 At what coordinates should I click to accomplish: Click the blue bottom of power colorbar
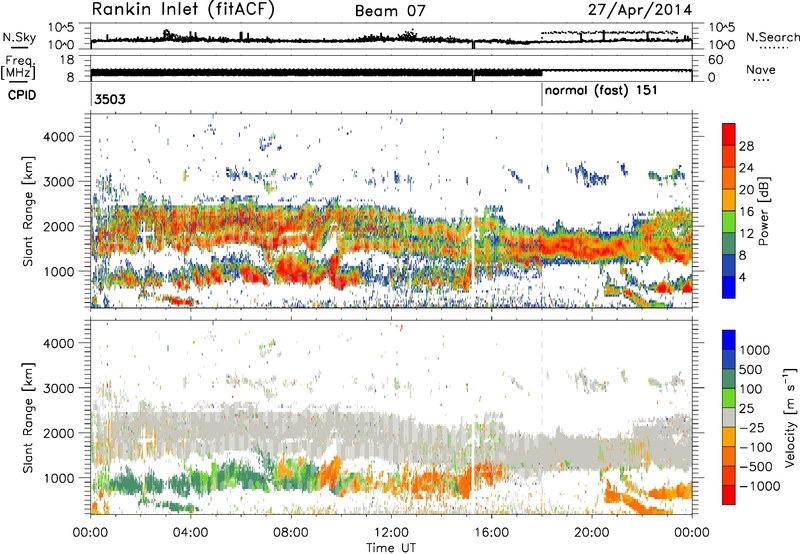click(729, 288)
